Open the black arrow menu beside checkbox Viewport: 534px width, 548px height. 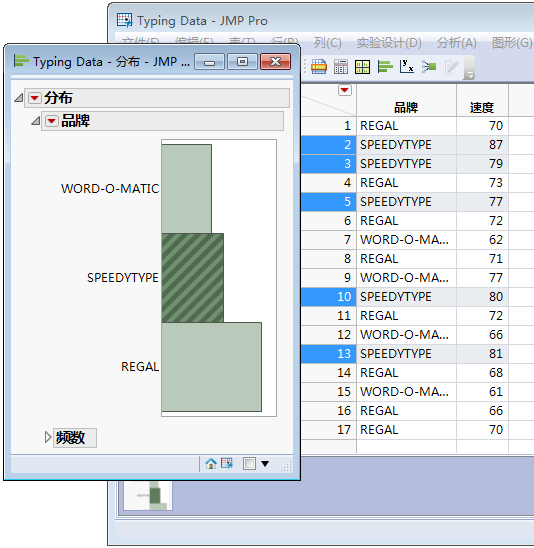(x=265, y=464)
